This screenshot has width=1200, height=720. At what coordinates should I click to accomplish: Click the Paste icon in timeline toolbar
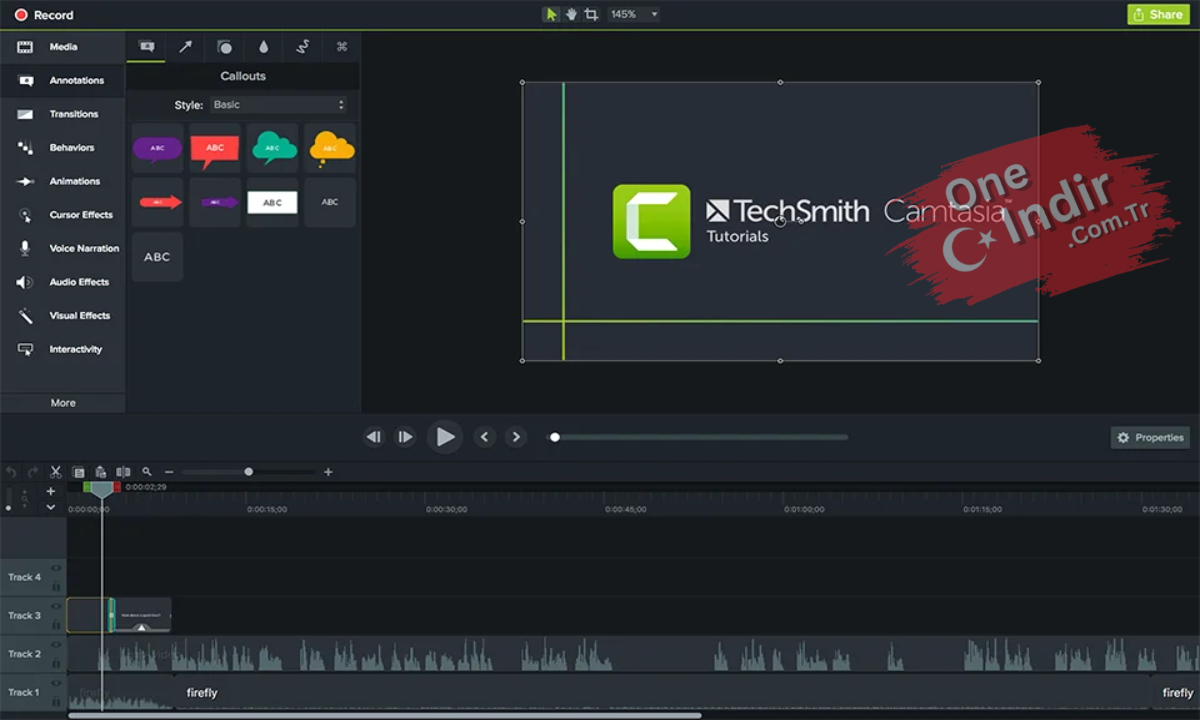point(101,472)
